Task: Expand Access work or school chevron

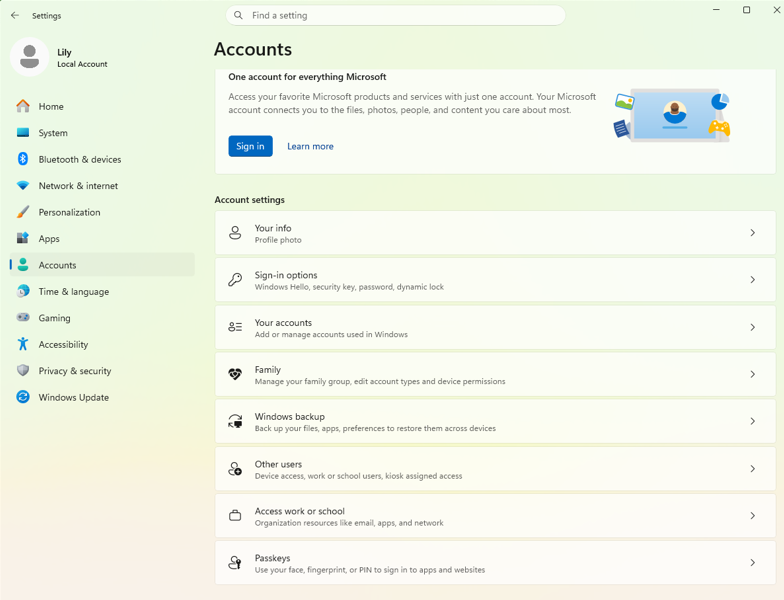Action: [x=752, y=516]
